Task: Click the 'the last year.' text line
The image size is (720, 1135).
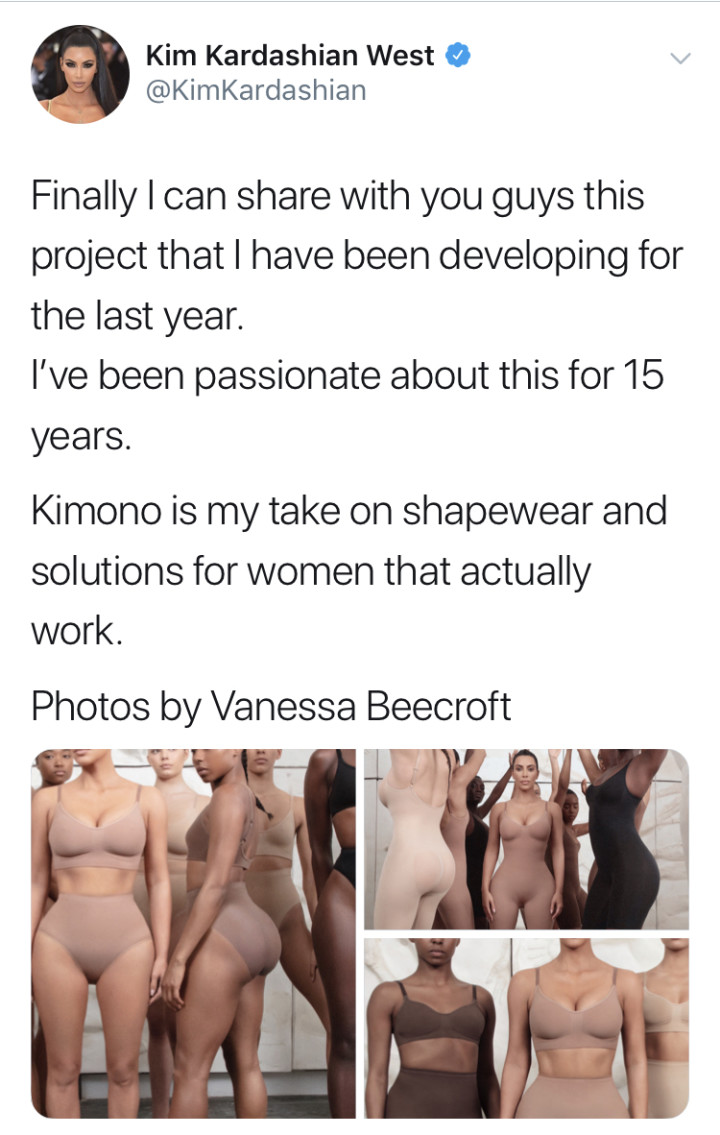Action: [136, 316]
